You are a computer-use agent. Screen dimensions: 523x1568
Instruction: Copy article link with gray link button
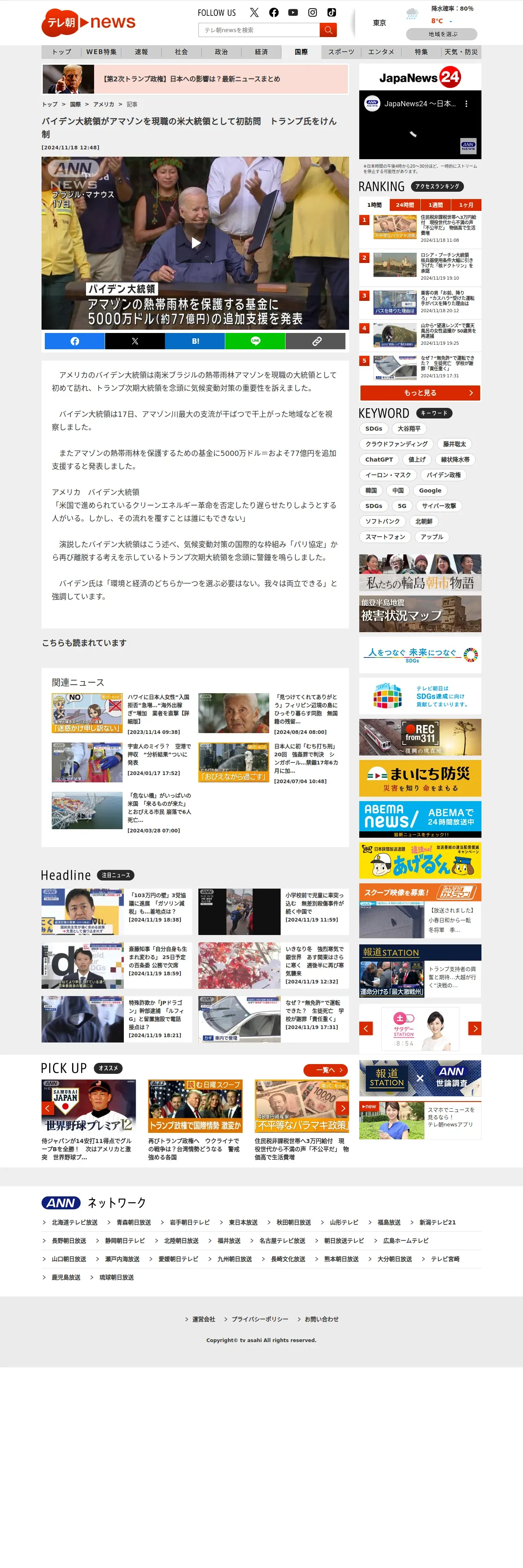(x=315, y=342)
